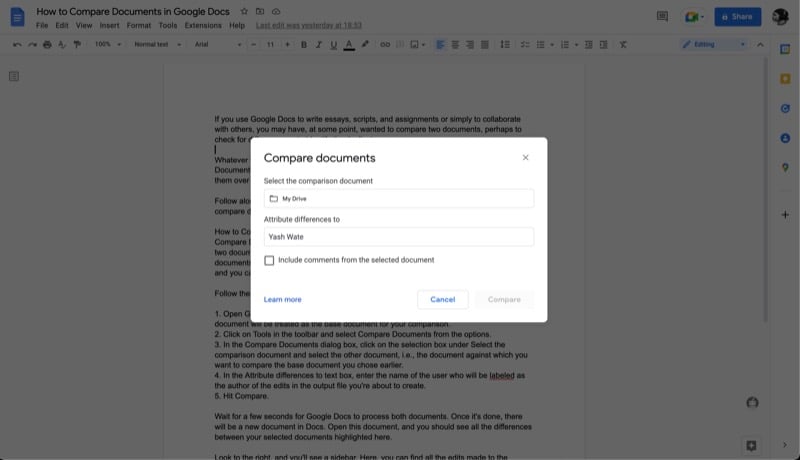Screen dimensions: 800x460
Task: Open the Insert menu
Action: click(109, 25)
